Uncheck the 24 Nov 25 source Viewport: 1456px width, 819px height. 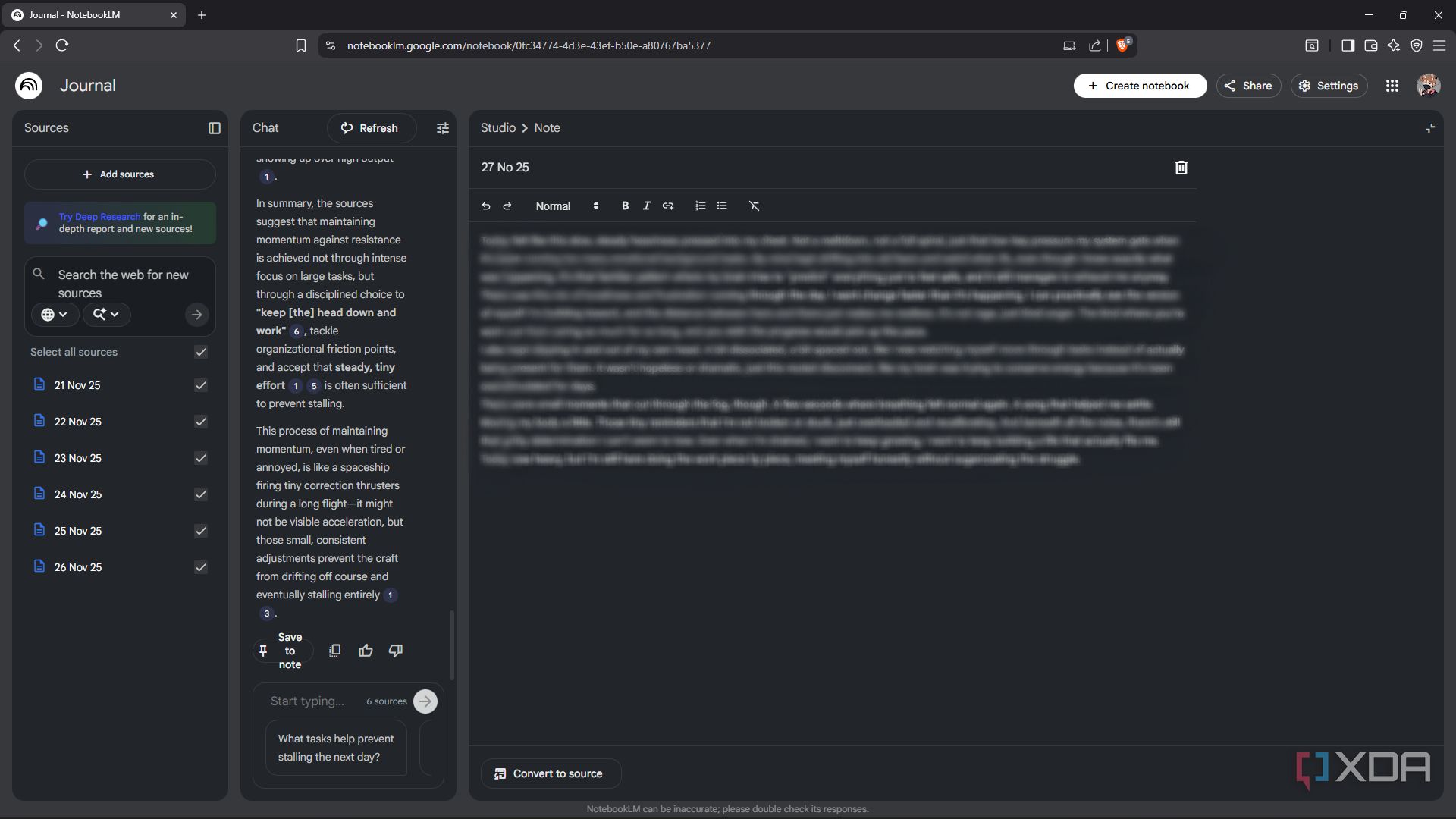pyautogui.click(x=201, y=494)
